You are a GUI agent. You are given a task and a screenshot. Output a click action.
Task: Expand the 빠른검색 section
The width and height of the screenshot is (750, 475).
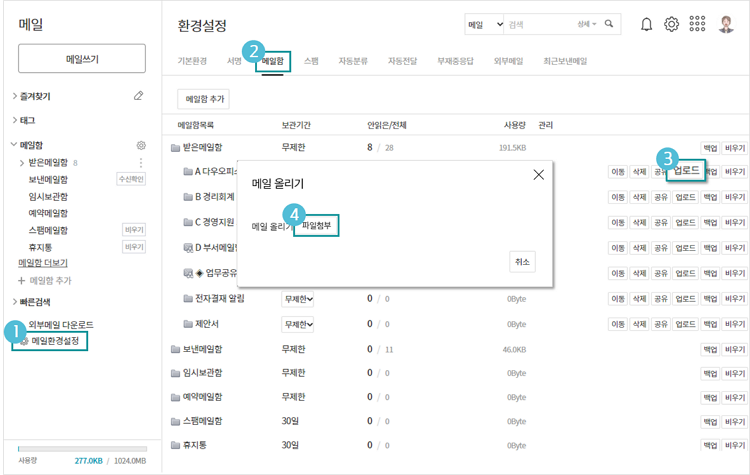pyautogui.click(x=15, y=301)
